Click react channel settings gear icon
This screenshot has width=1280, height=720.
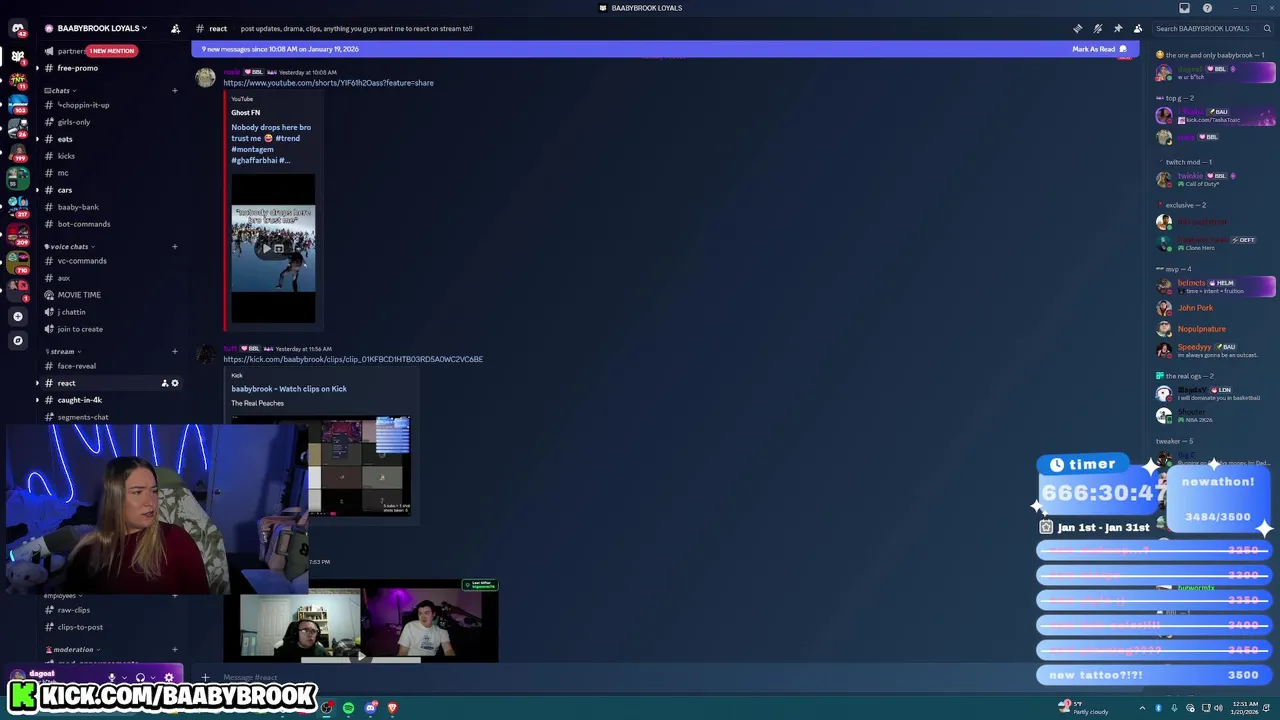coord(175,383)
